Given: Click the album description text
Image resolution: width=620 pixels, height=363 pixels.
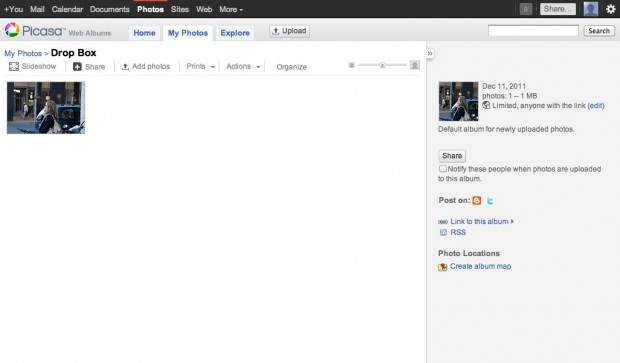Looking at the screenshot, I should click(x=506, y=129).
